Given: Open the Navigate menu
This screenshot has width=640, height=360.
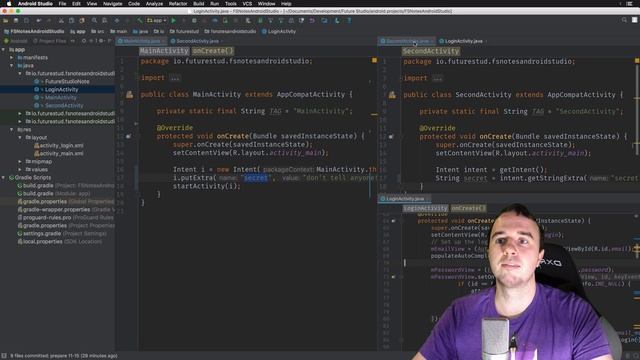Looking at the screenshot, I should [x=113, y=4].
